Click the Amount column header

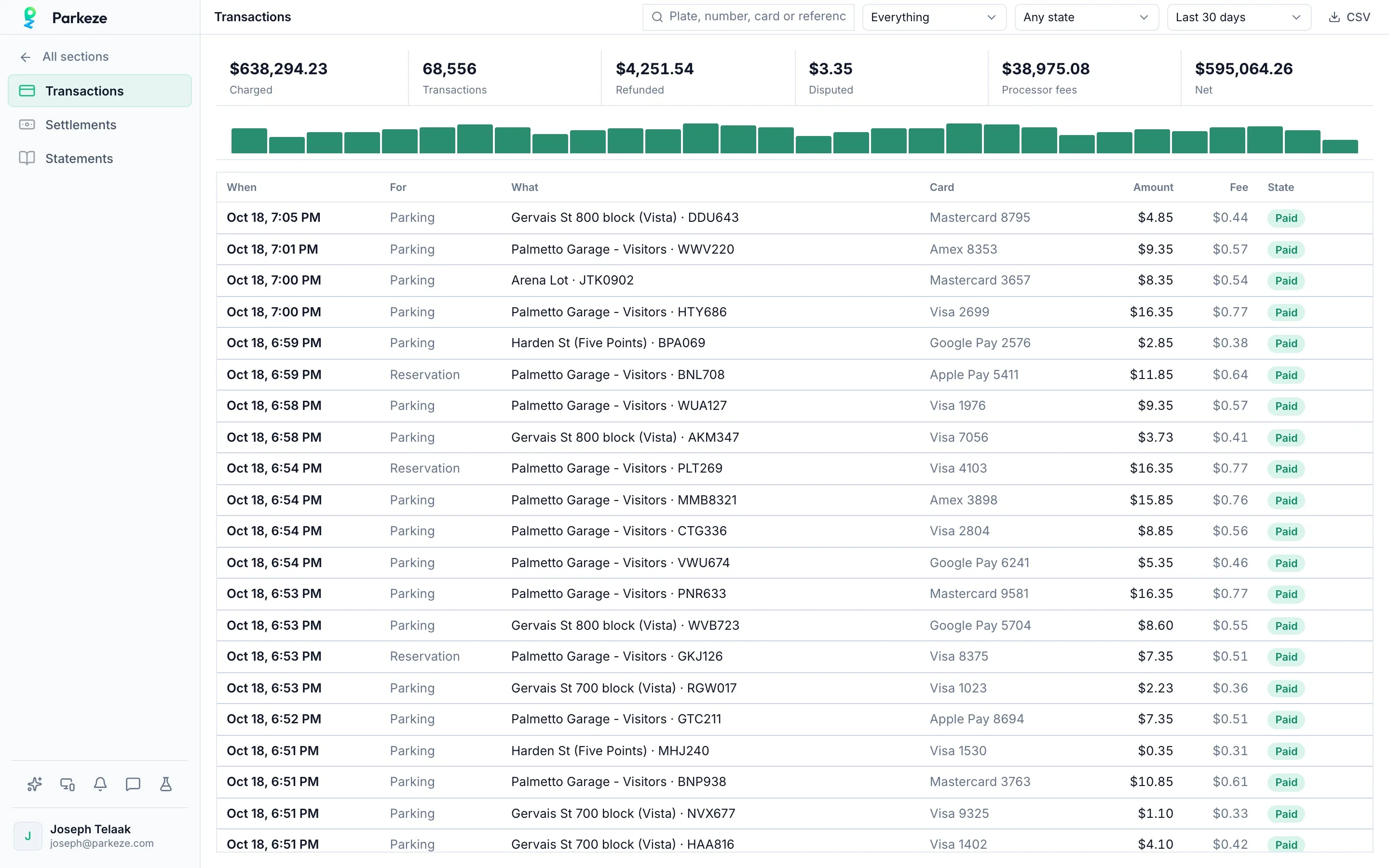pyautogui.click(x=1153, y=187)
